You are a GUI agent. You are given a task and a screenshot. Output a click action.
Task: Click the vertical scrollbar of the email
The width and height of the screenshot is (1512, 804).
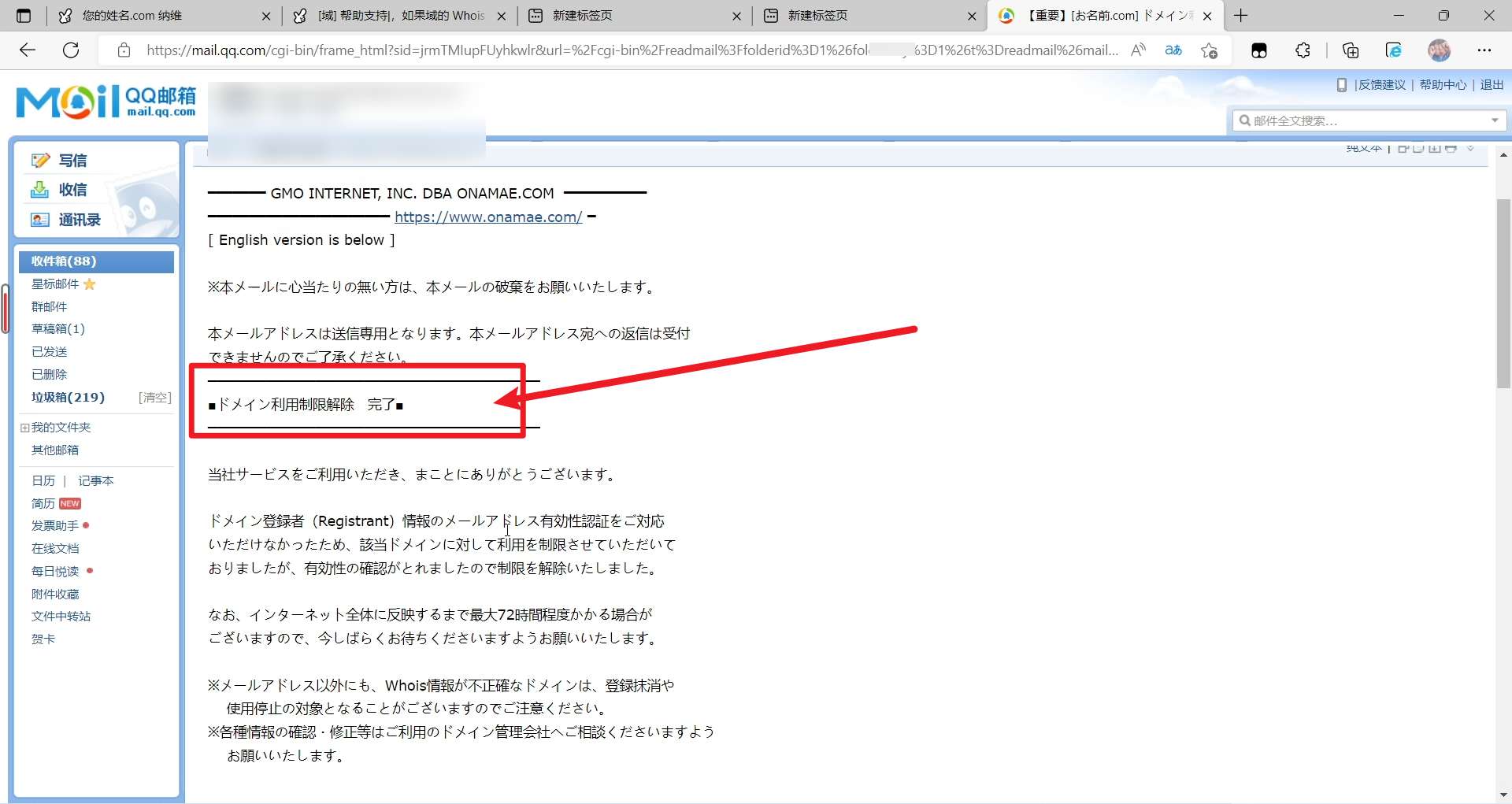click(x=1503, y=293)
